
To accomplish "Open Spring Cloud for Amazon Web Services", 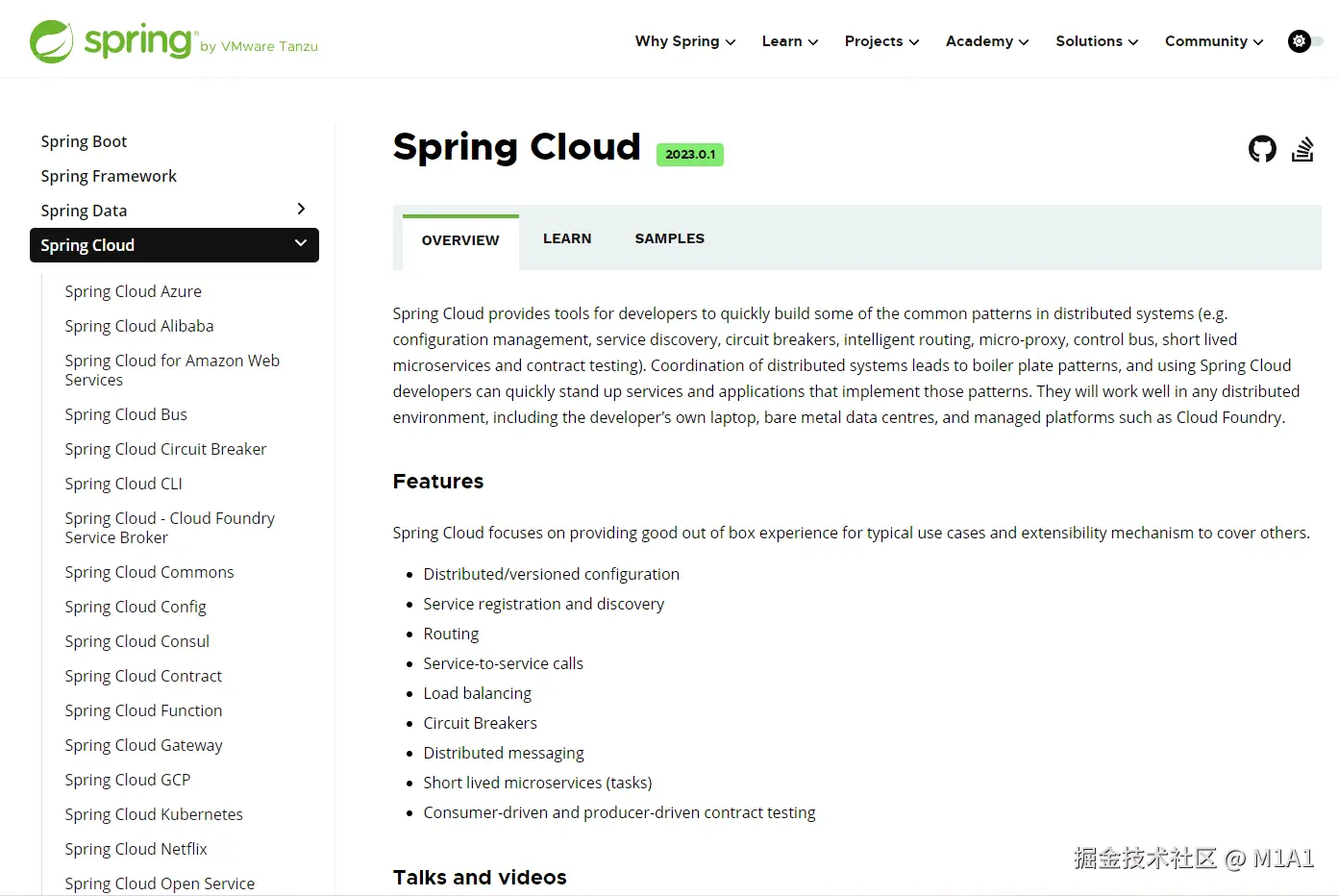I will click(x=172, y=370).
